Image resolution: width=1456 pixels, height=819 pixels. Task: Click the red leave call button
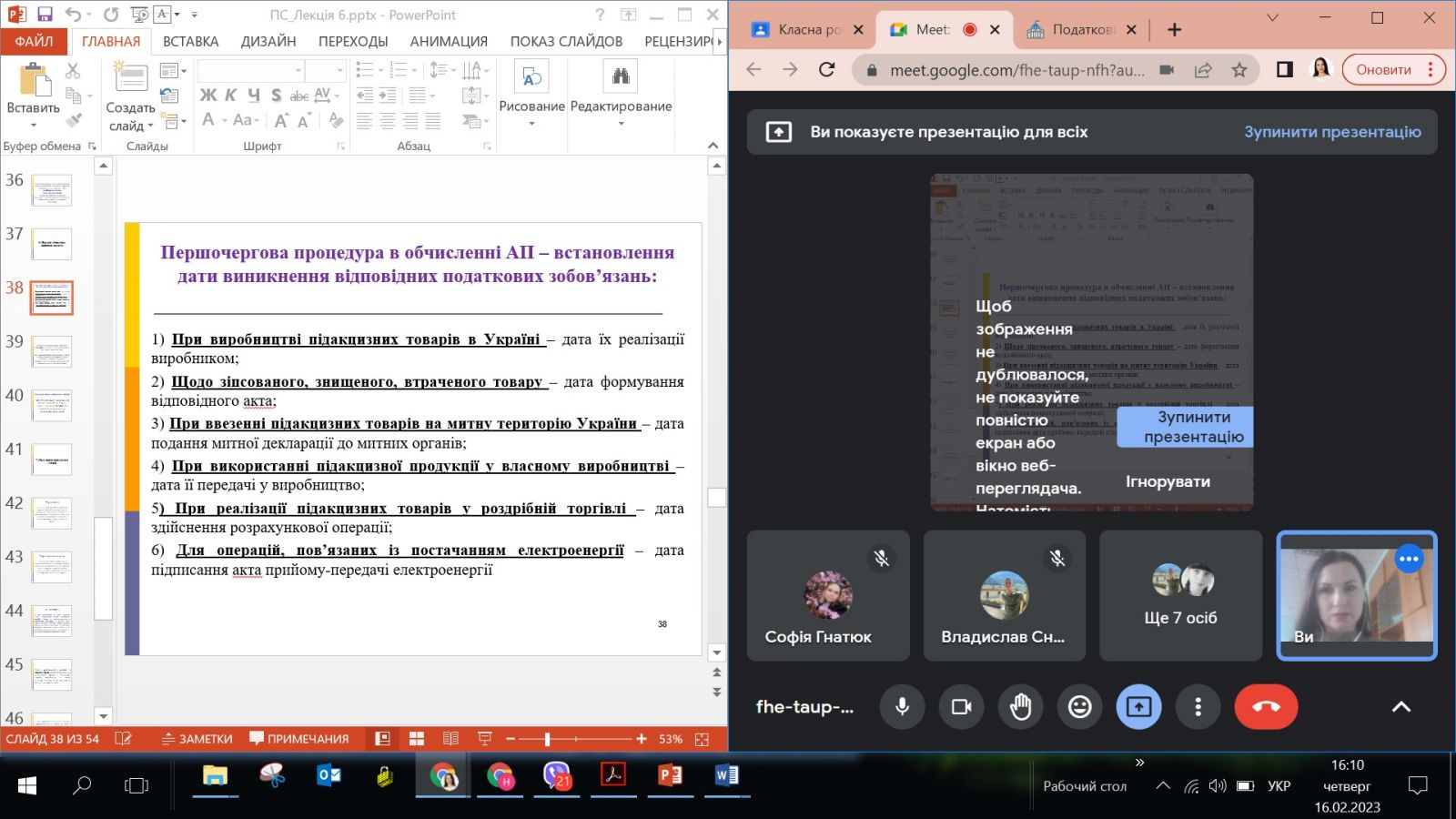pos(1266,707)
